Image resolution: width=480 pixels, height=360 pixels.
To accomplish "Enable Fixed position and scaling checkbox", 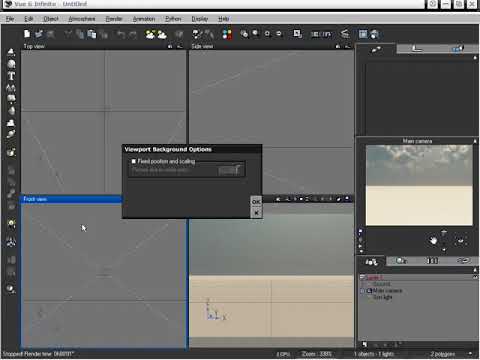I will click(134, 161).
